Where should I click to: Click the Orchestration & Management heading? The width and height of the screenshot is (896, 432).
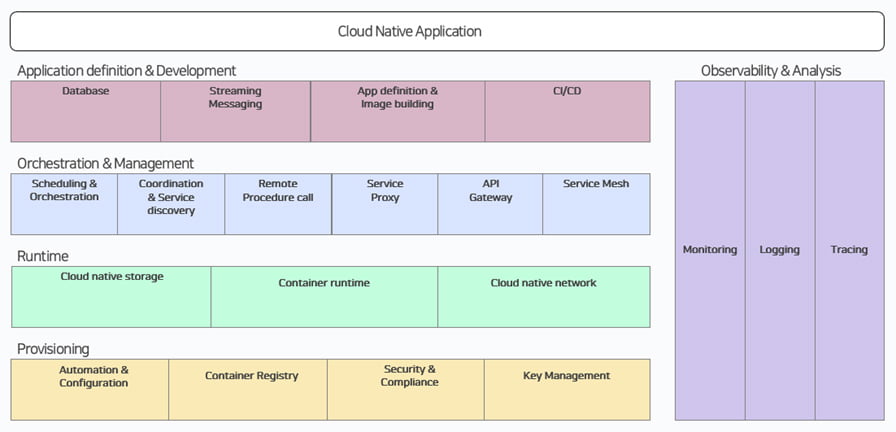click(106, 163)
